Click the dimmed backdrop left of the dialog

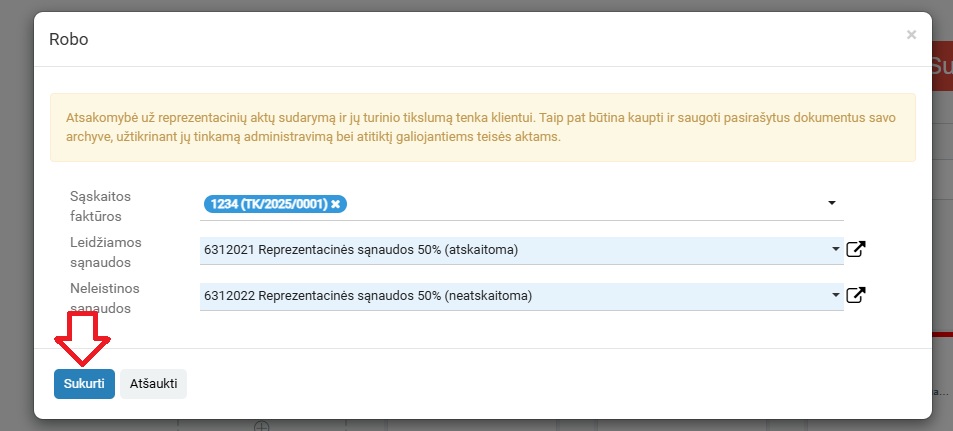(16, 215)
